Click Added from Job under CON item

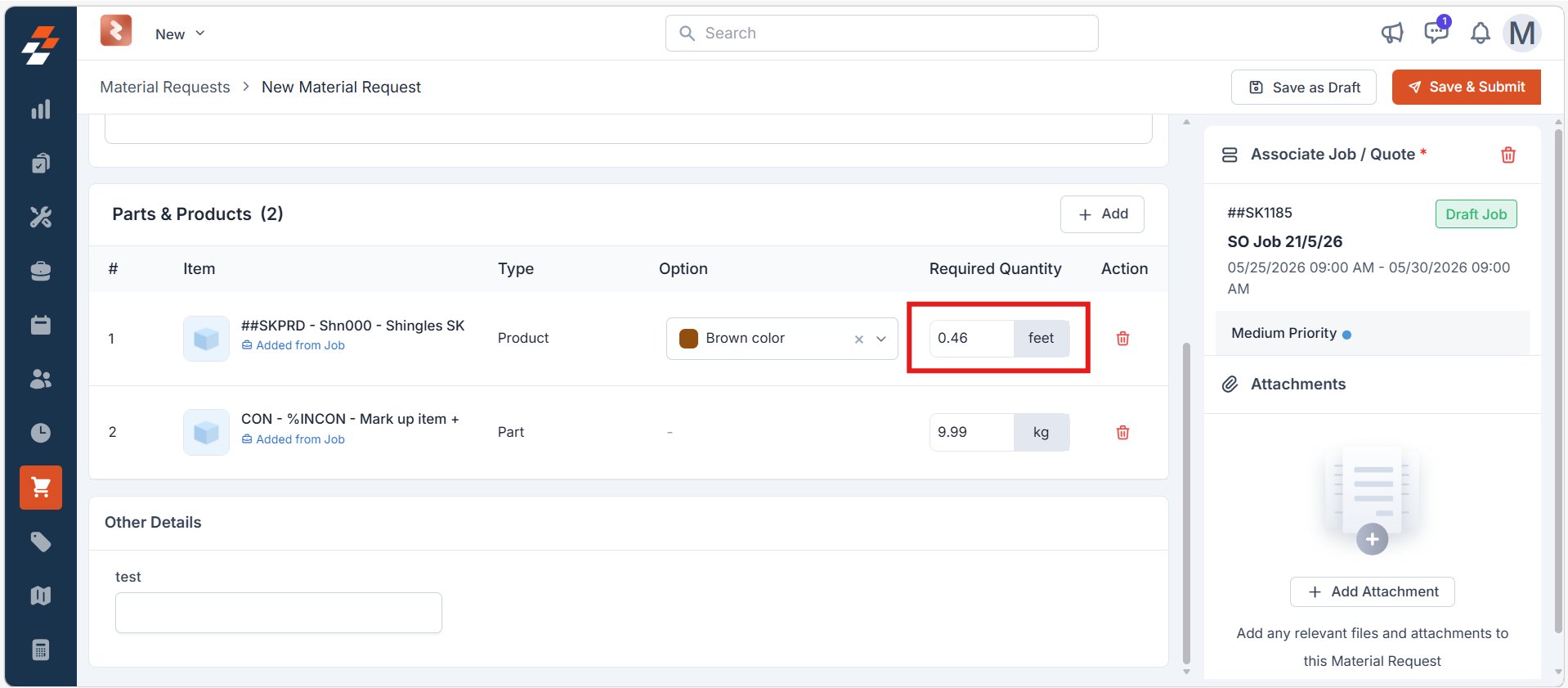point(293,439)
